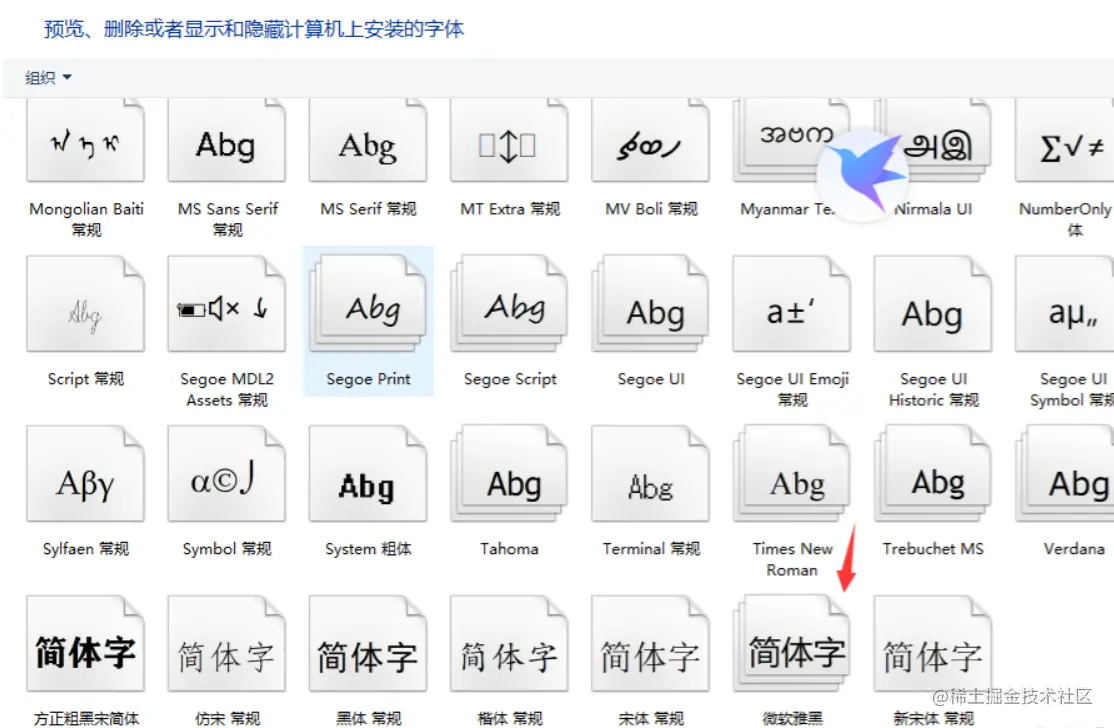Select the 仿宋 font icon

[227, 643]
